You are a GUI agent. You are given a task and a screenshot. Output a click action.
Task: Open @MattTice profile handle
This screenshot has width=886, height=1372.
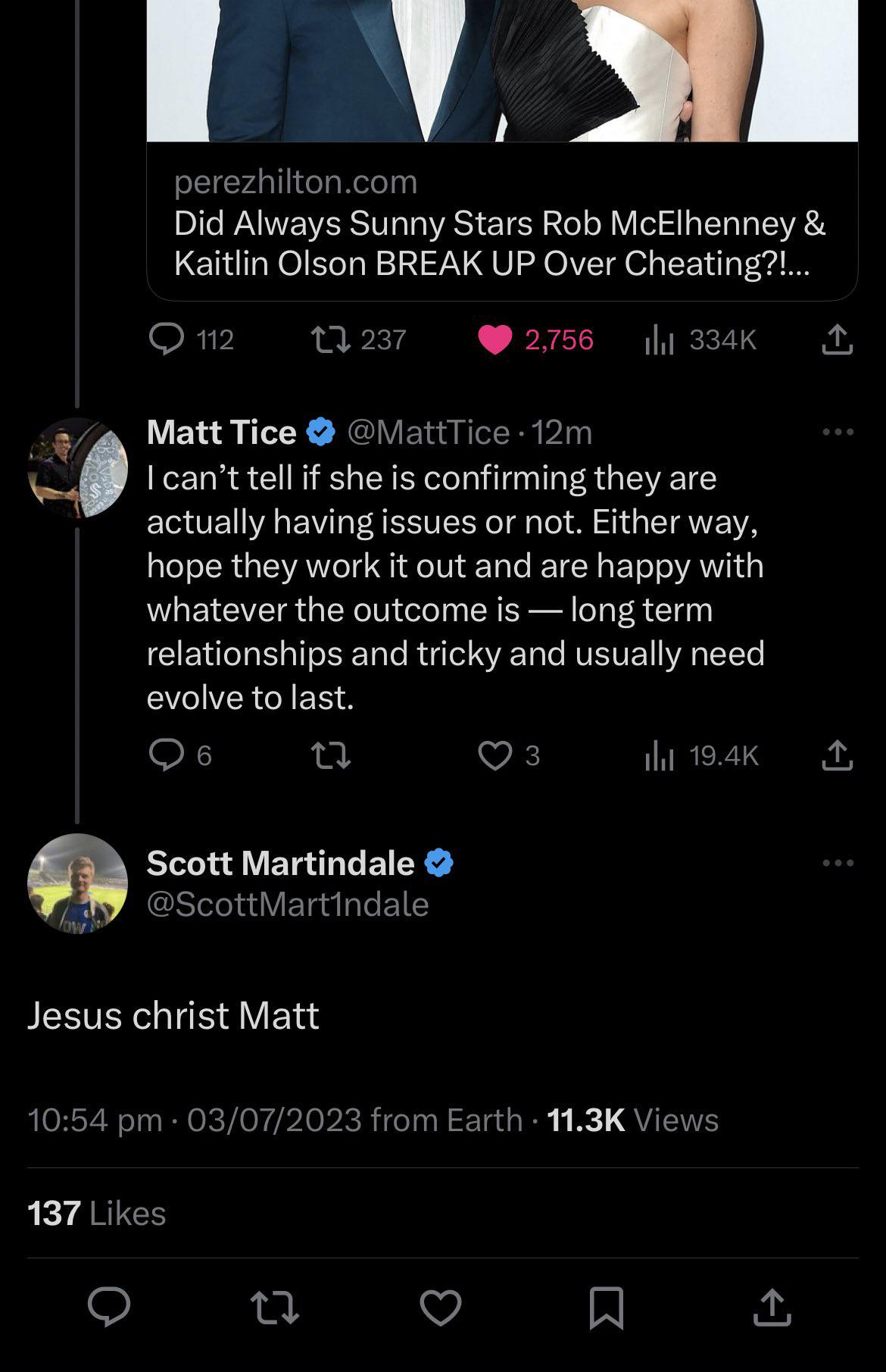[428, 432]
